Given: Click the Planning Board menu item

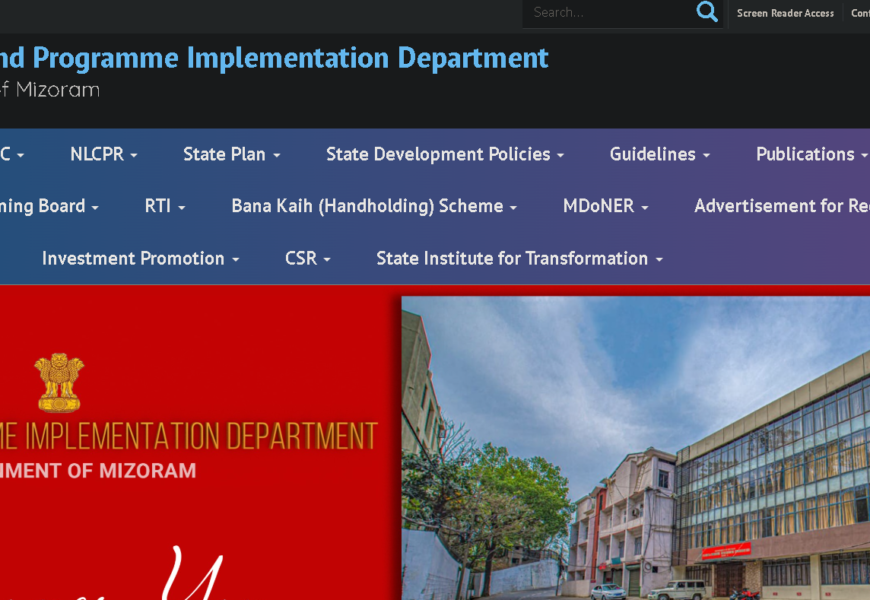Looking at the screenshot, I should click(48, 206).
